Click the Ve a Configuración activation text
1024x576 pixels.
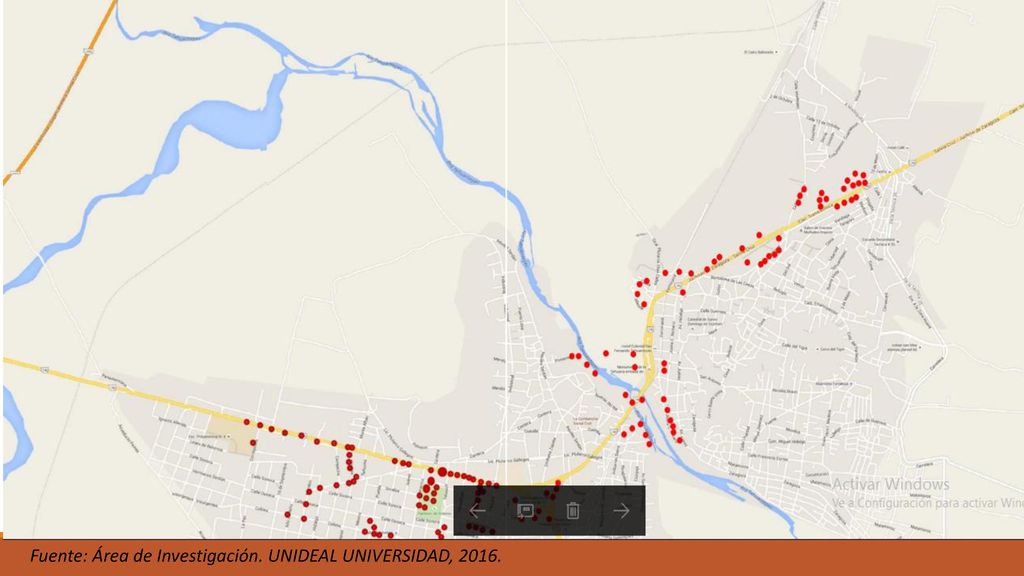[927, 503]
